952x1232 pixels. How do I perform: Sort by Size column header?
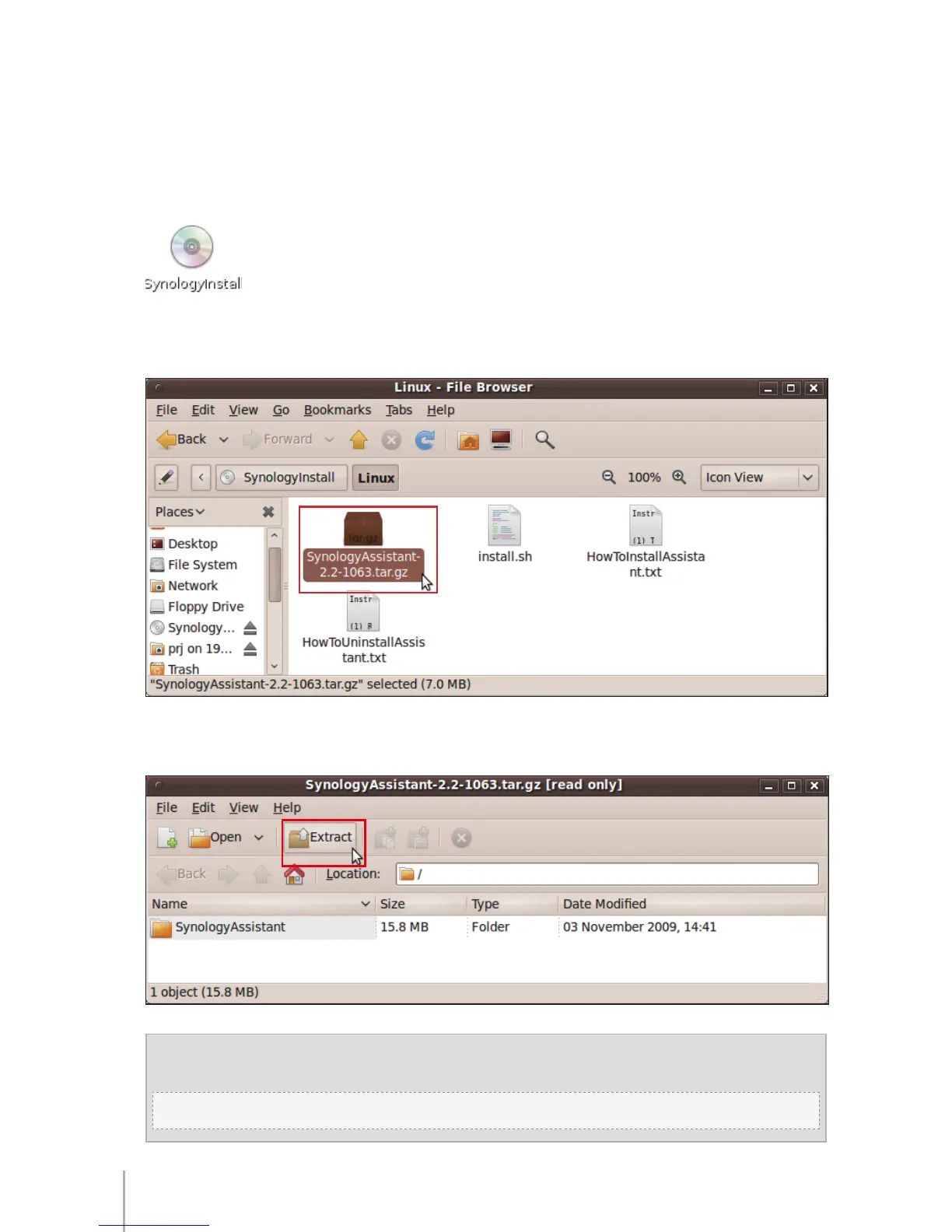[x=421, y=904]
